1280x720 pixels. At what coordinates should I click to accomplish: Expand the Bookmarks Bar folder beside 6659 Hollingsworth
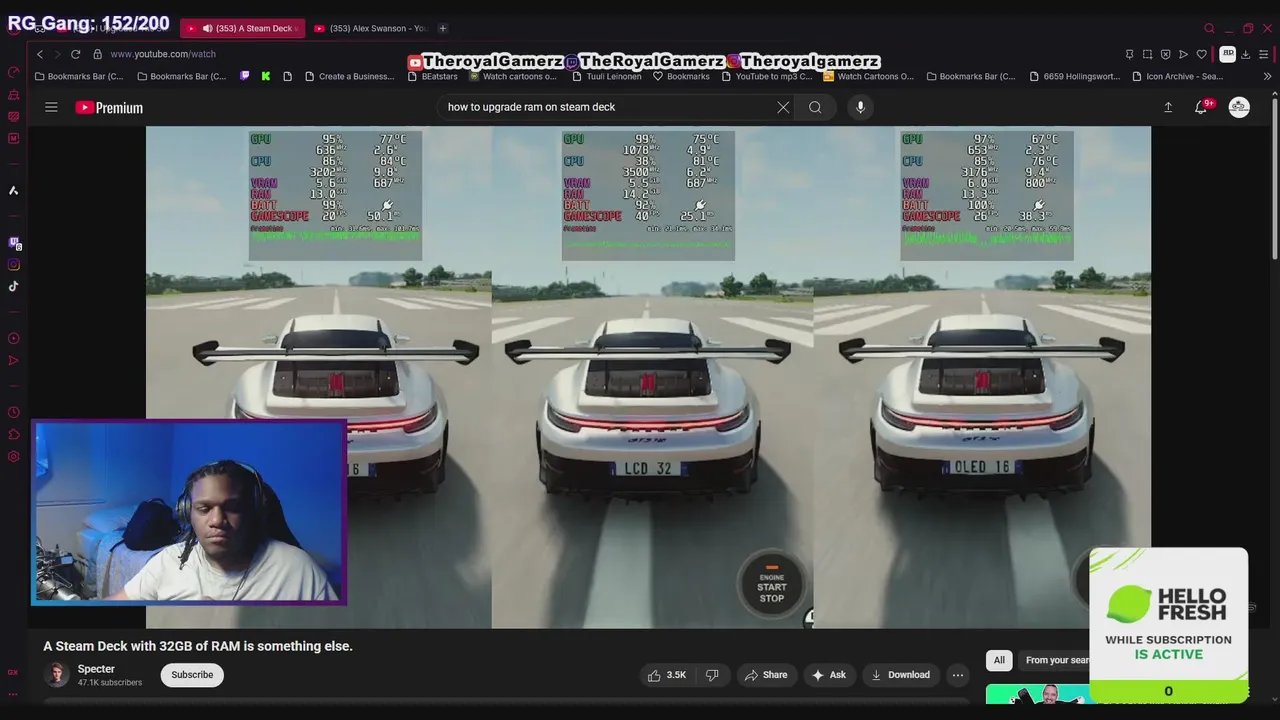[x=971, y=76]
